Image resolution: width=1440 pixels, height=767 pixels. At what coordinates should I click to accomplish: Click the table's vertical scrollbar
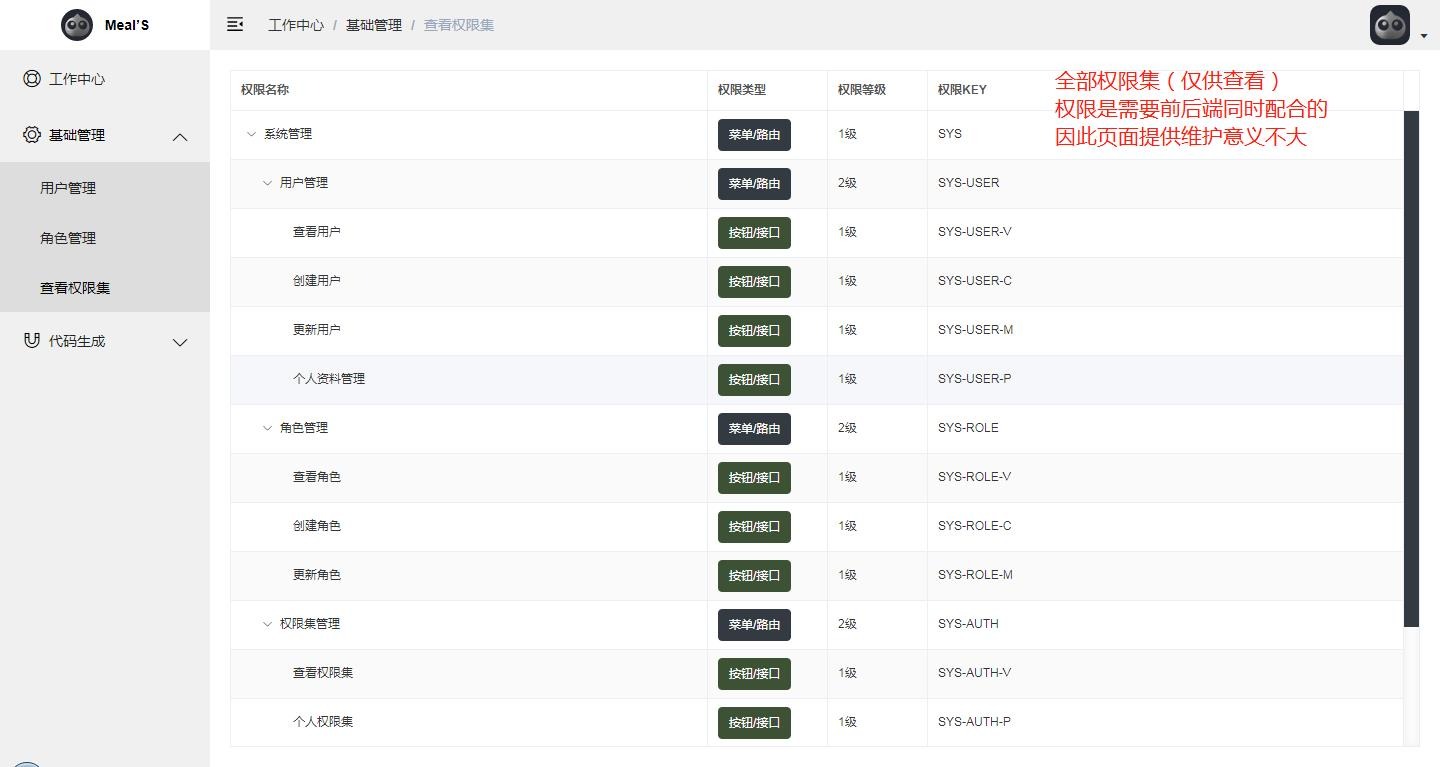click(1411, 368)
